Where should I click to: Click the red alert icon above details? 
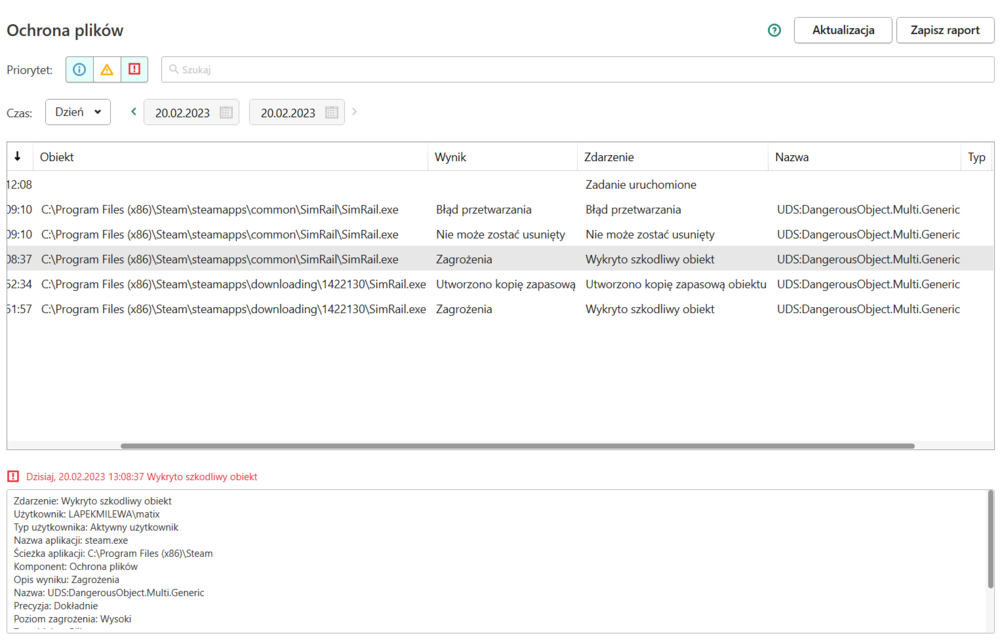point(13,477)
